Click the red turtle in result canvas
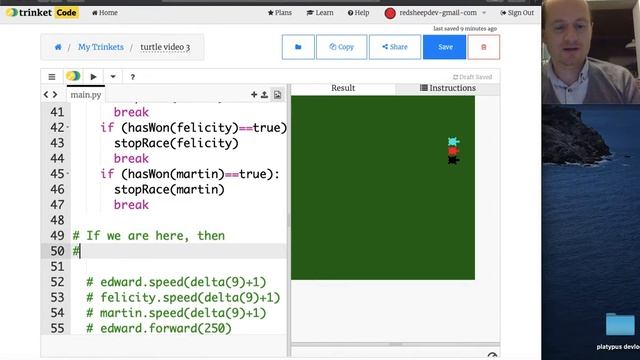This screenshot has width=640, height=360. pyautogui.click(x=453, y=151)
